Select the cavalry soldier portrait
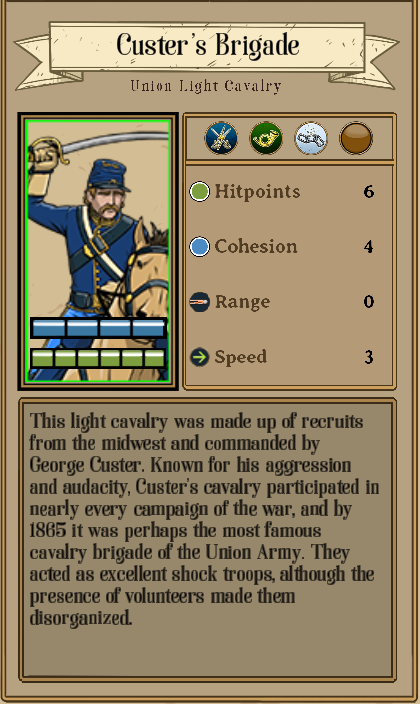The image size is (420, 704). 98,251
